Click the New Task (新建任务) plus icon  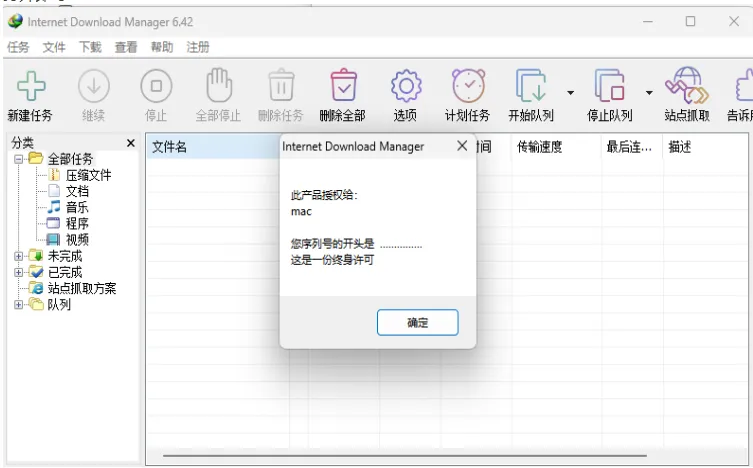tap(31, 86)
